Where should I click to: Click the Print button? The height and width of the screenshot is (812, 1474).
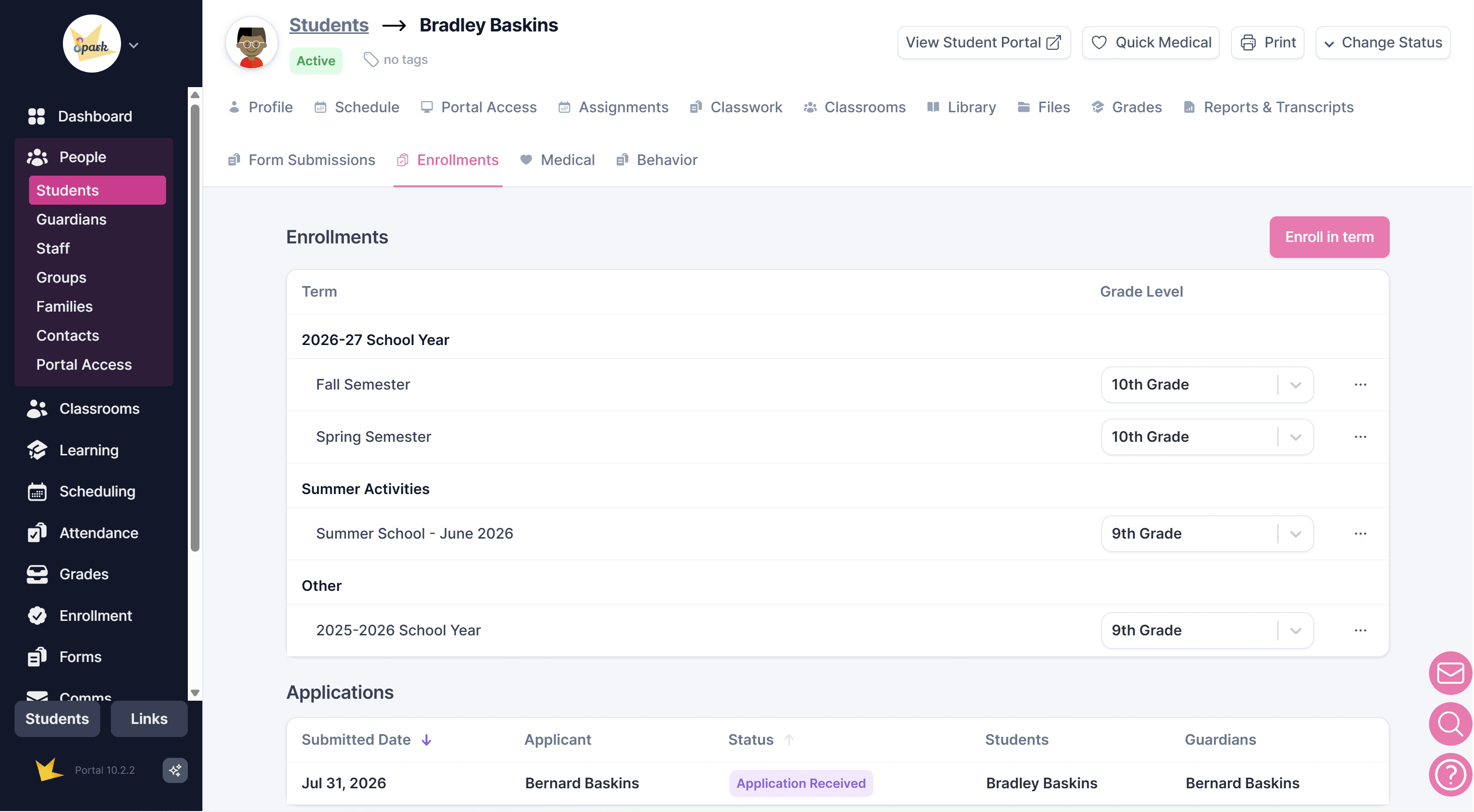pyautogui.click(x=1267, y=42)
